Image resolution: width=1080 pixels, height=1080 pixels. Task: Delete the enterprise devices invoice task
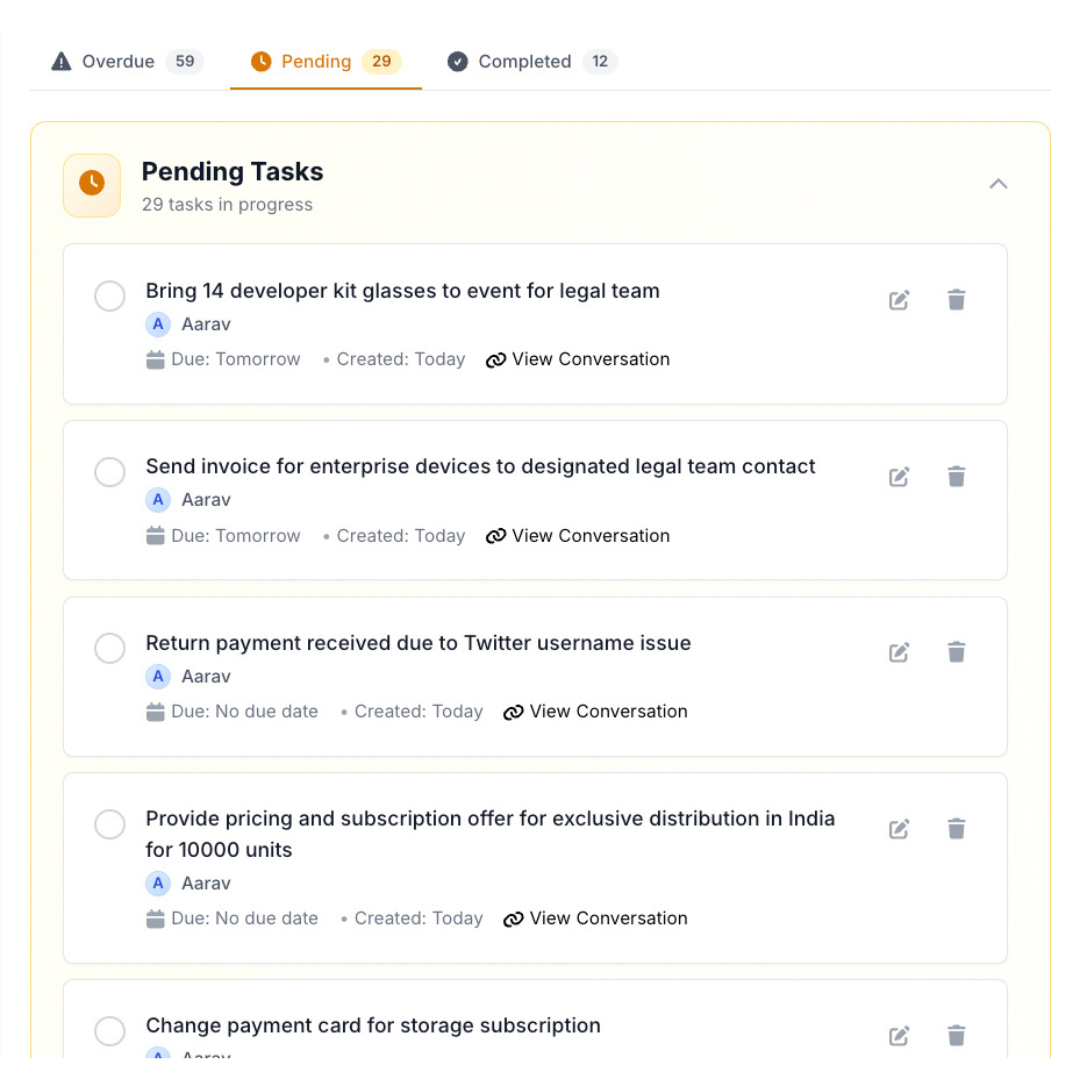(x=957, y=477)
